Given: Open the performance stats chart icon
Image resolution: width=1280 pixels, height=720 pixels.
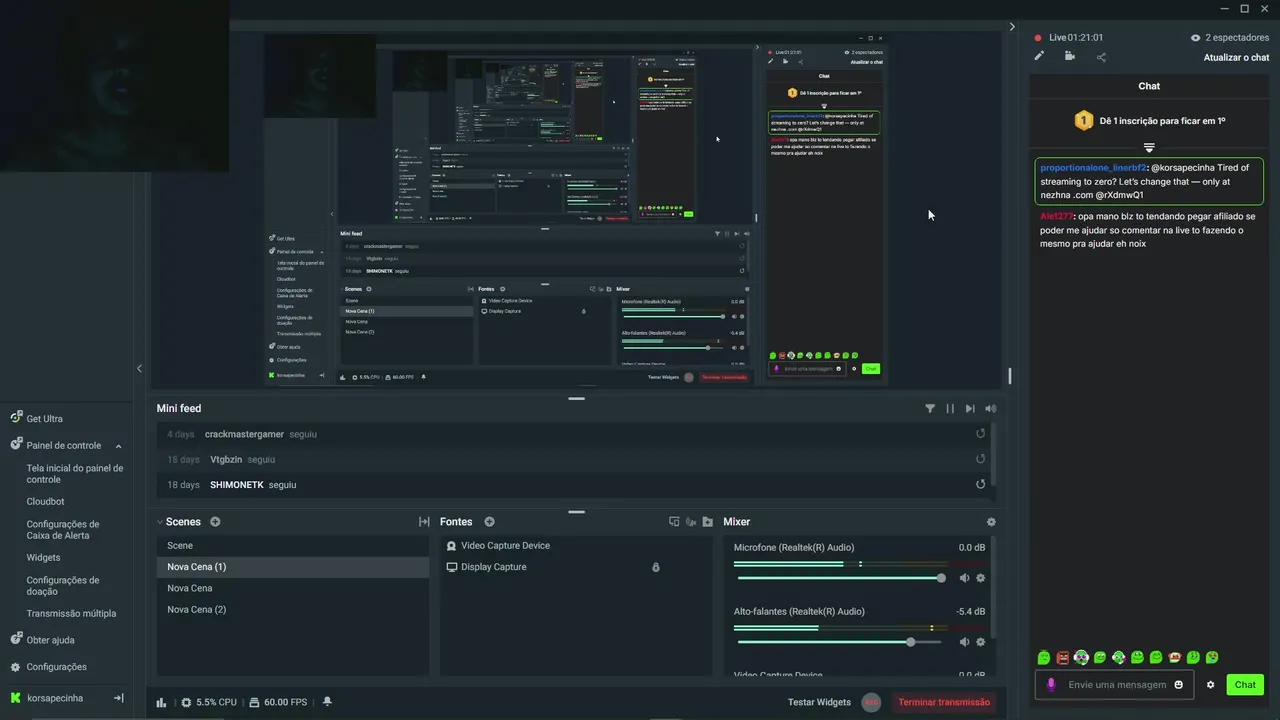Looking at the screenshot, I should pyautogui.click(x=161, y=702).
